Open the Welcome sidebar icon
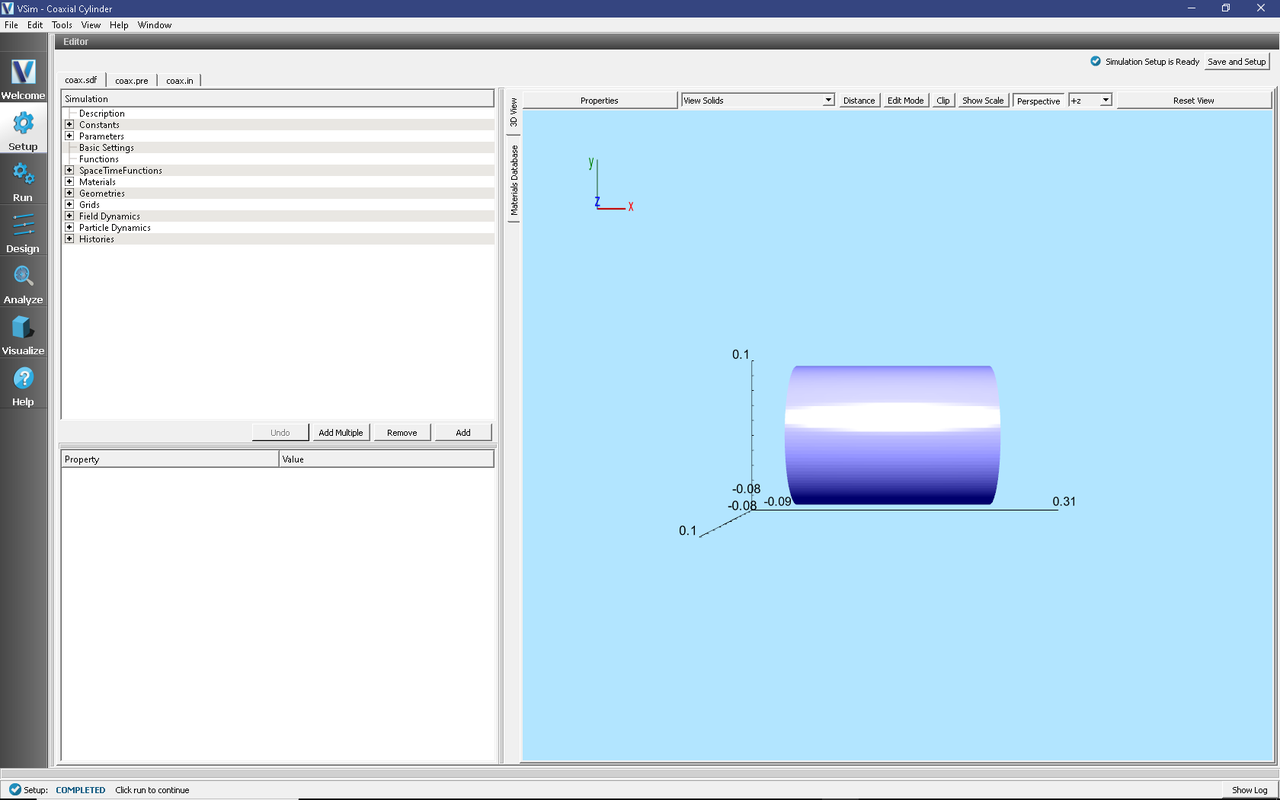This screenshot has width=1280, height=800. tap(23, 74)
